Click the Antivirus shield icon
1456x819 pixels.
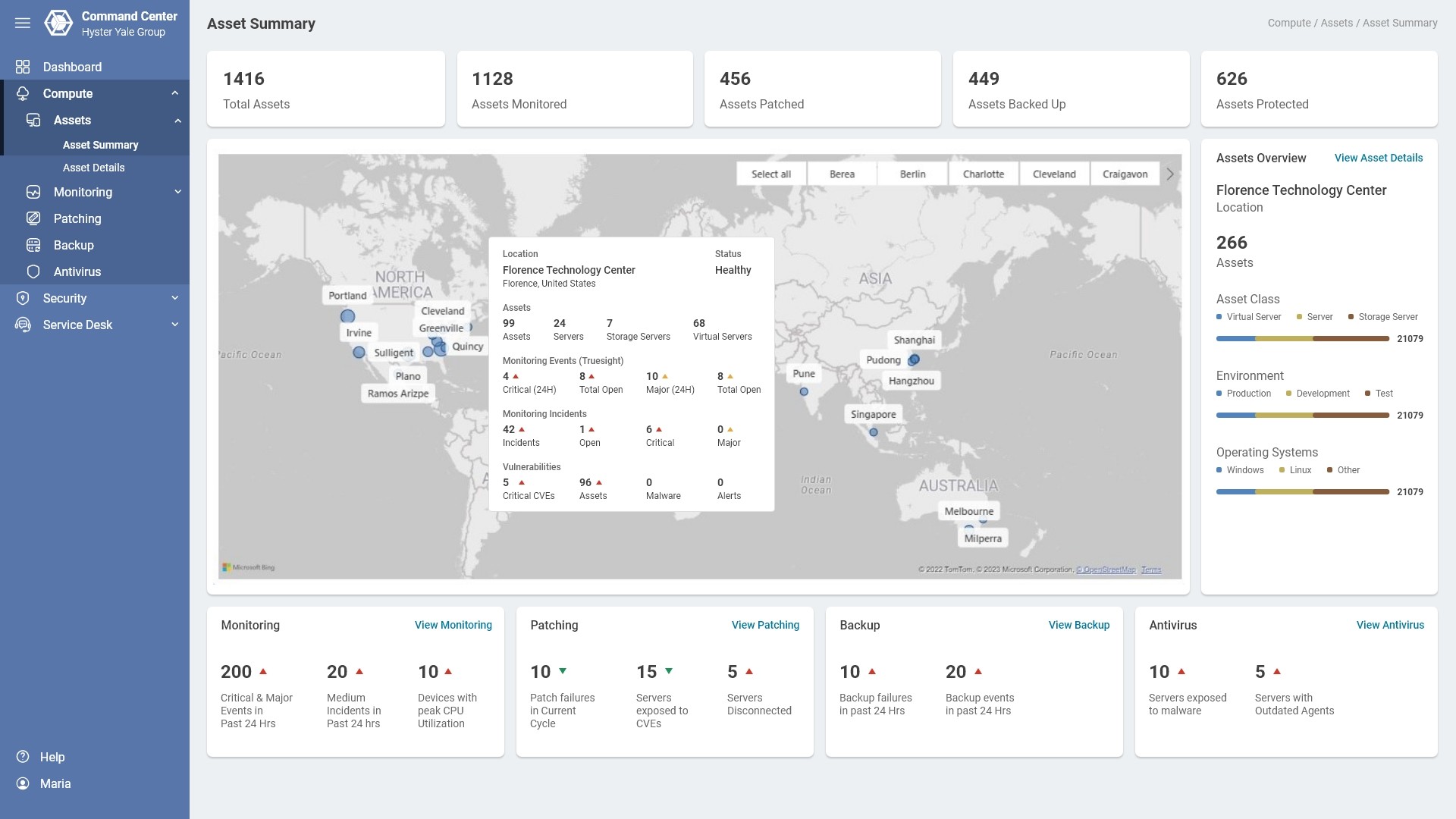(x=33, y=272)
